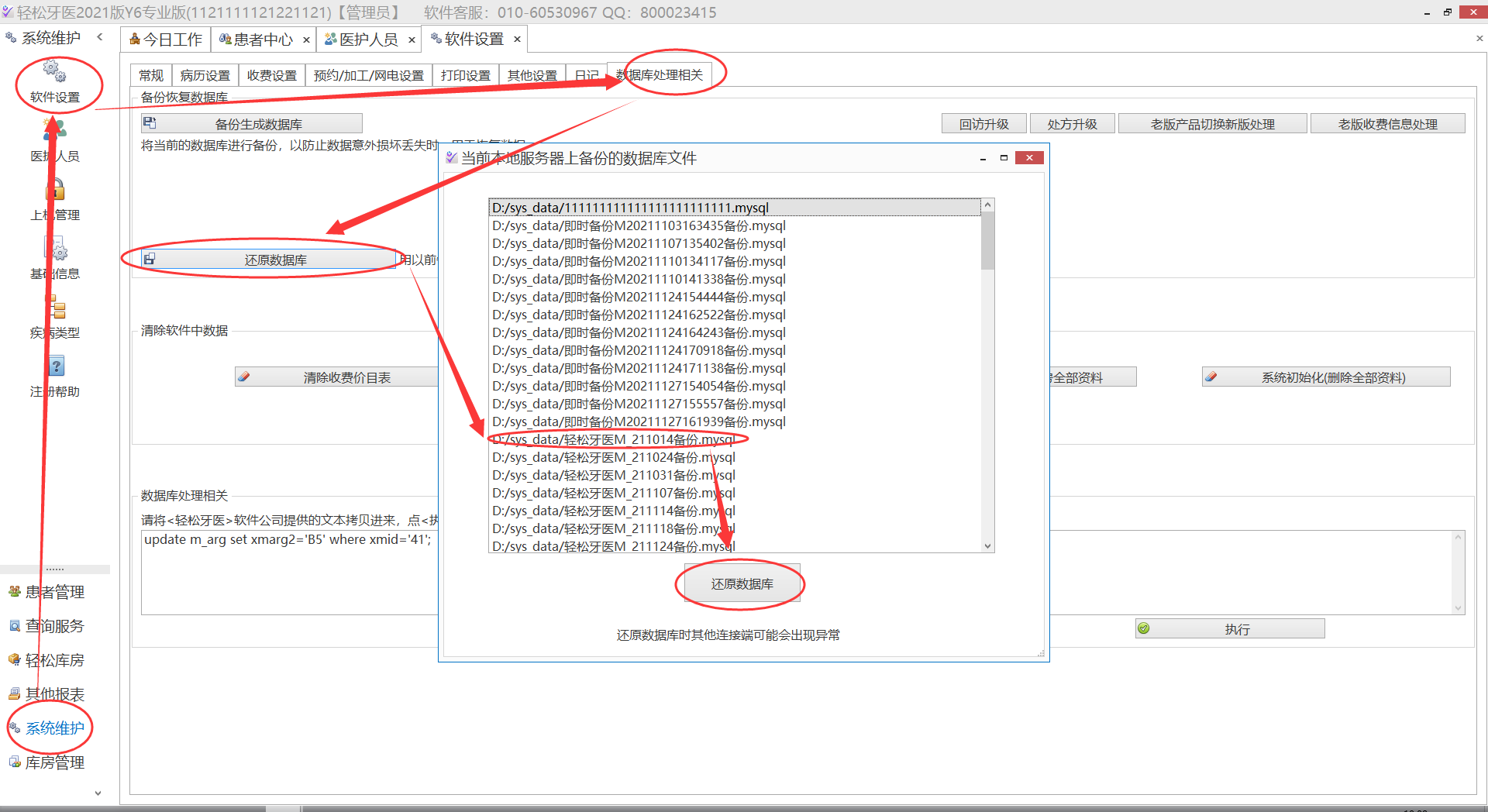Open the 收费设置 tab

pos(272,75)
